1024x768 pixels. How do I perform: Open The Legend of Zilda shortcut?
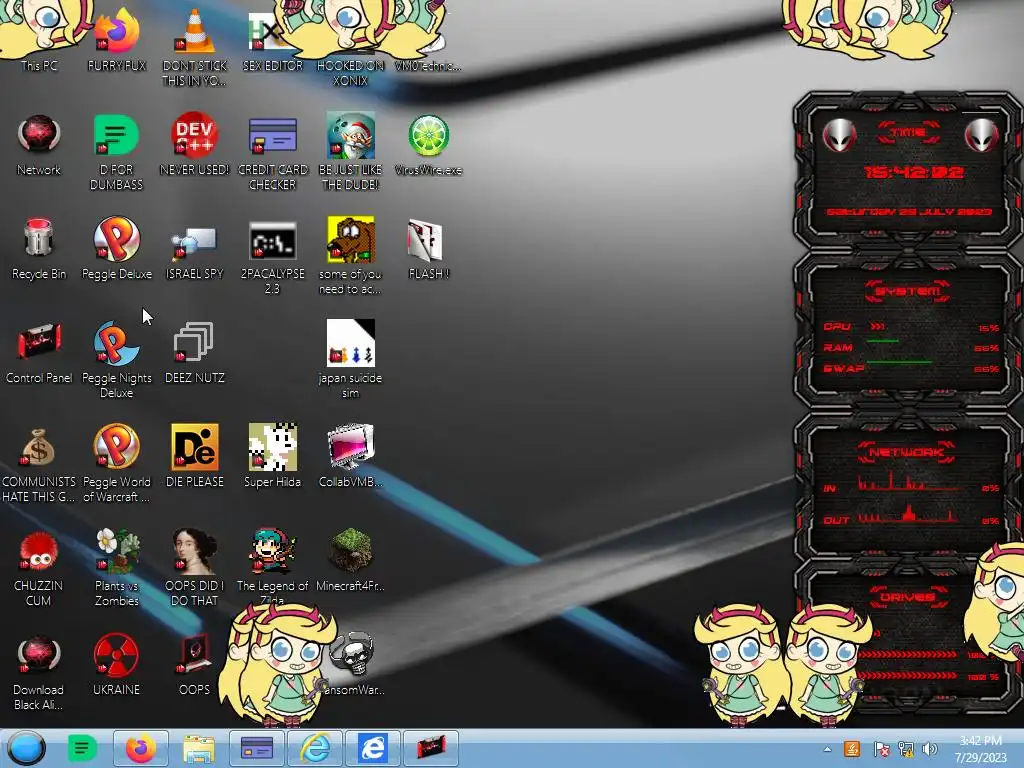click(x=272, y=565)
